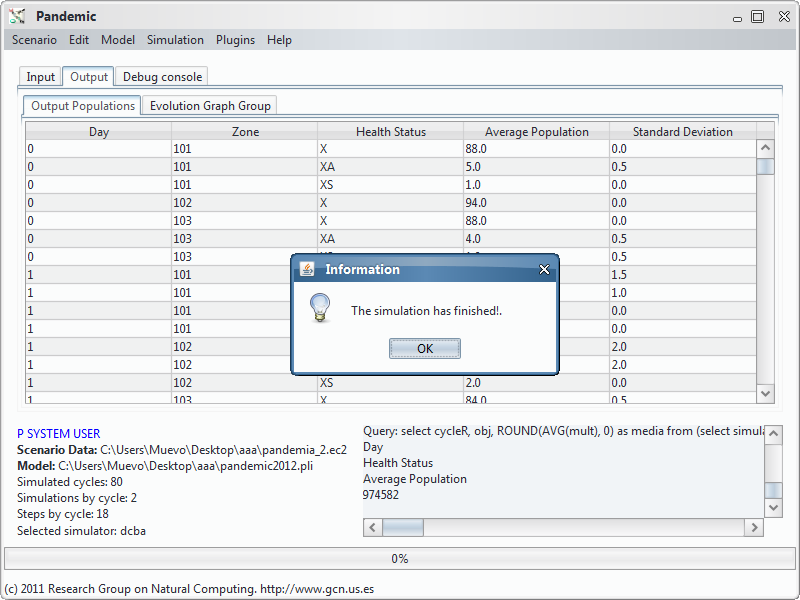Select the Output Populations tab
This screenshot has width=800, height=600.
pos(83,106)
